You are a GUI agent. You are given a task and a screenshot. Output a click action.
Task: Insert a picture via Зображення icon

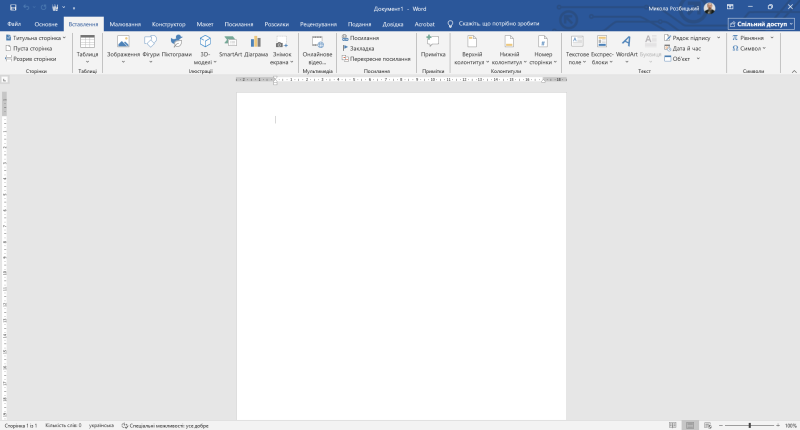tap(123, 42)
